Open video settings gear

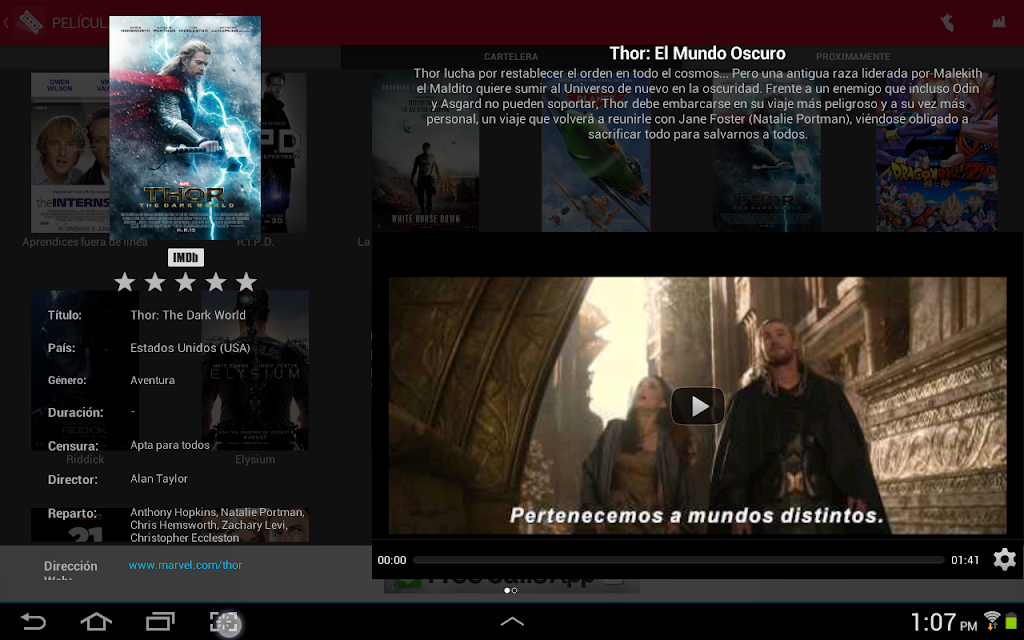coord(1004,560)
